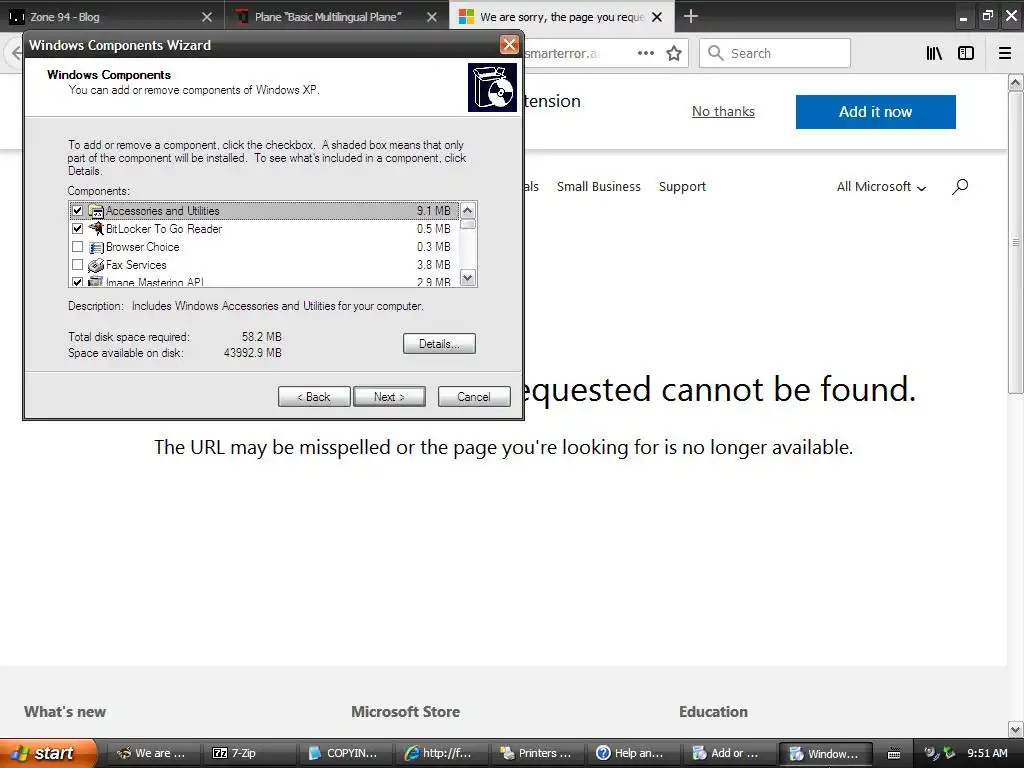Screen dimensions: 1024x768
Task: Uncheck the BitLocker To Go Reader checkbox
Action: coord(77,229)
